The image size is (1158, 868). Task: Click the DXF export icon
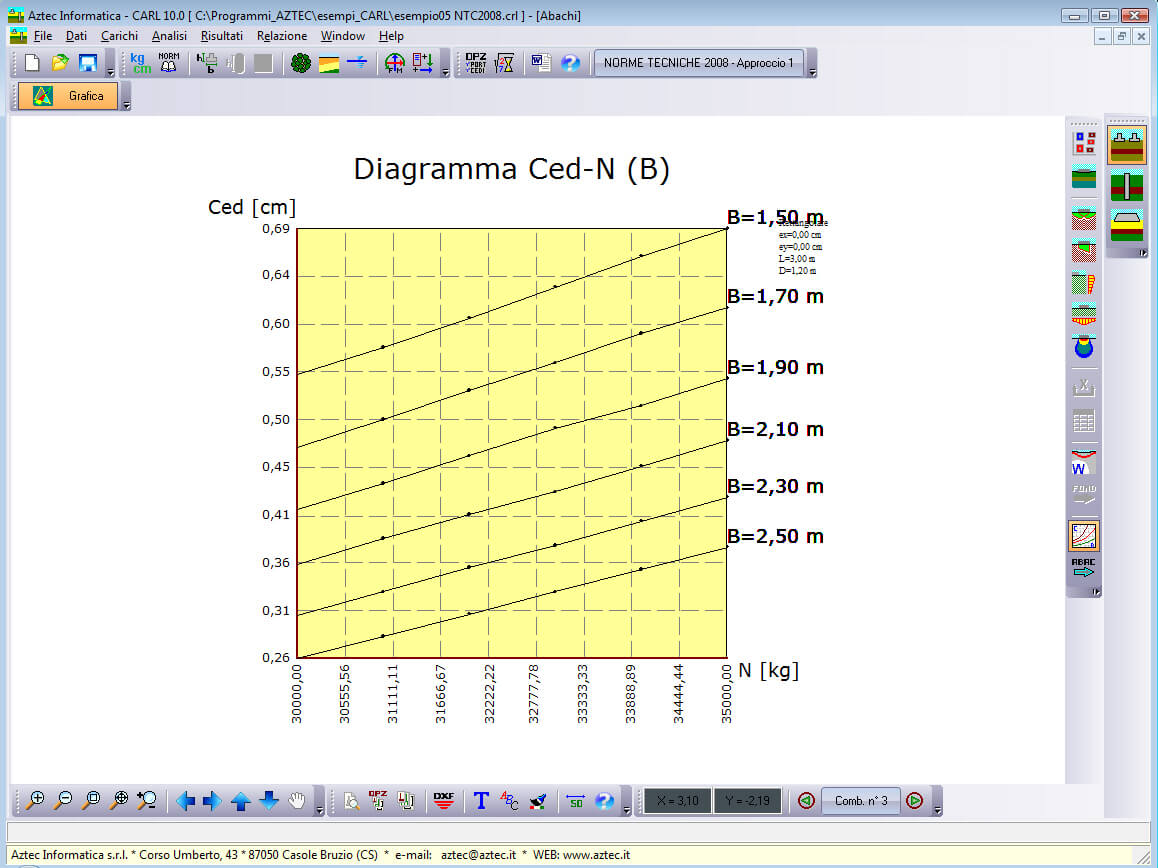(x=443, y=801)
